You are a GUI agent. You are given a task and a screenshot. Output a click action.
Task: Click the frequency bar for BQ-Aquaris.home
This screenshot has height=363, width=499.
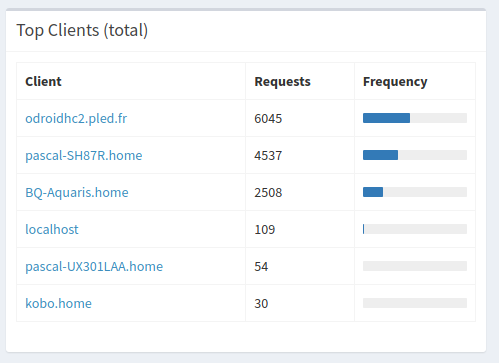pos(415,192)
